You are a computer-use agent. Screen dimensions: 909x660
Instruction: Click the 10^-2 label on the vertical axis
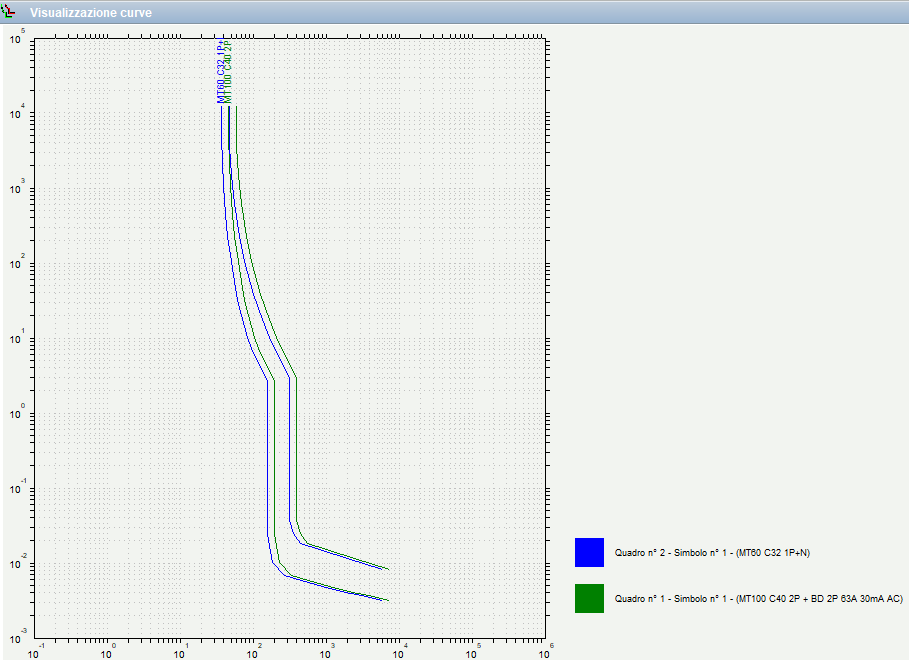pos(16,563)
